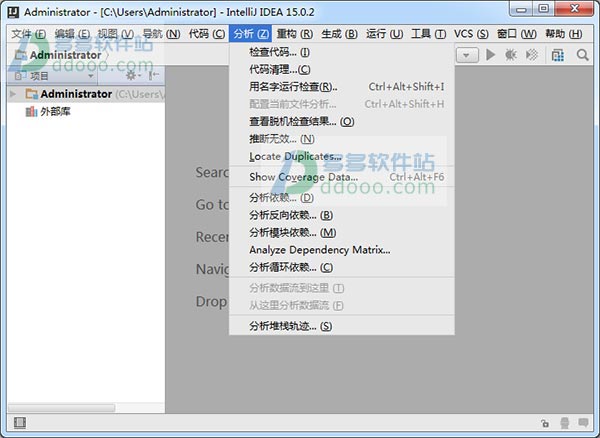Screen dimensions: 600x438
Task: Choose 代码清理...(C) menu entry
Action: (x=342, y=70)
